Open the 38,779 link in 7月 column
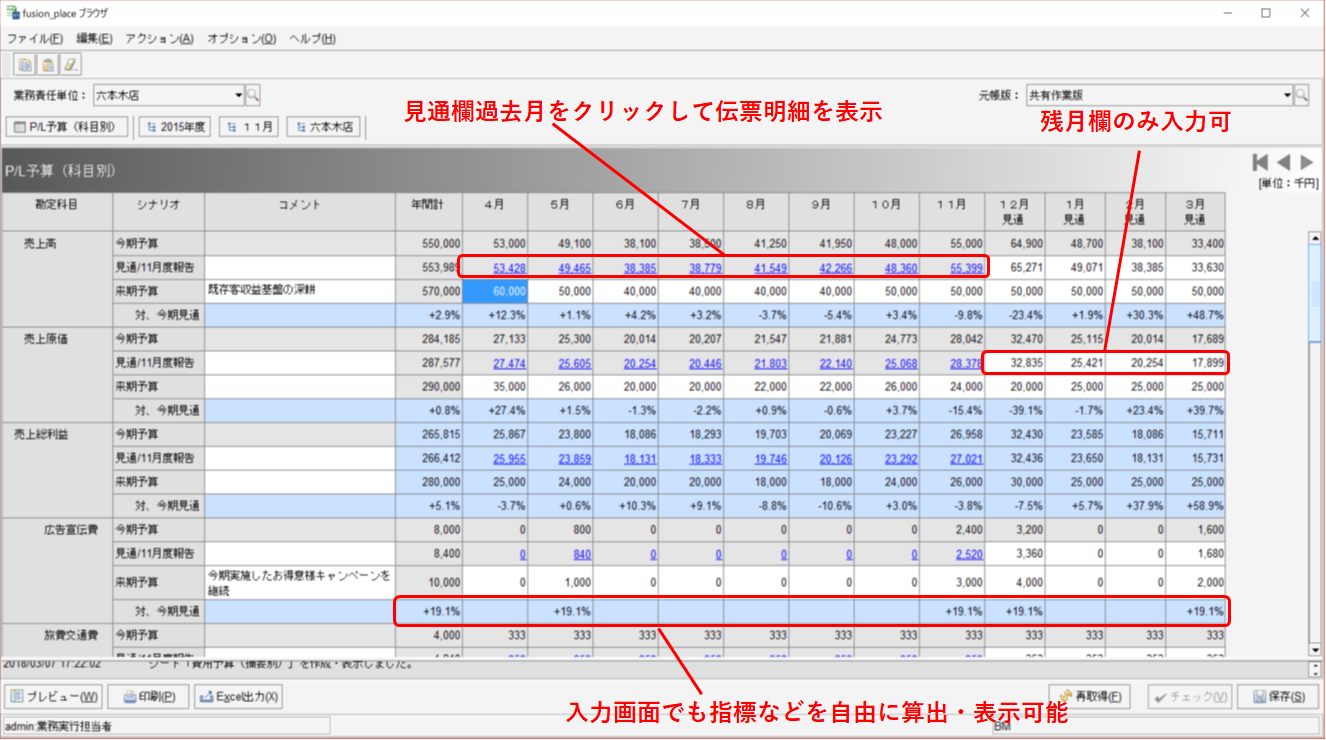1326x740 pixels. [x=705, y=268]
